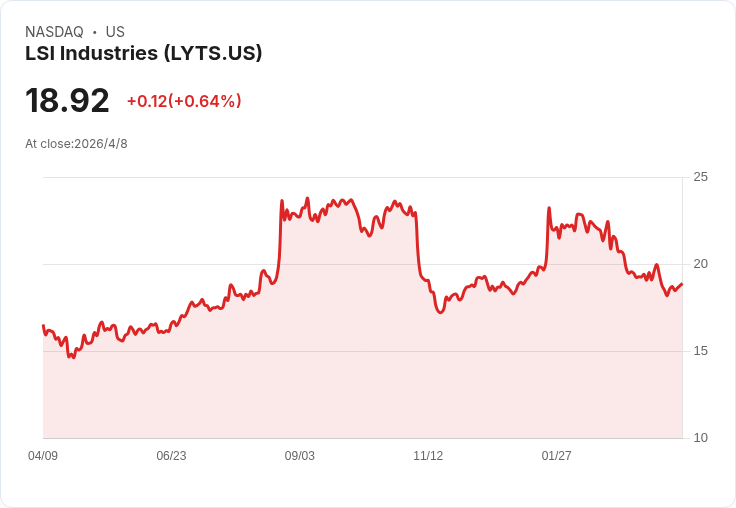The height and width of the screenshot is (508, 736).
Task: Click the 11/12 date axis label
Action: point(428,455)
